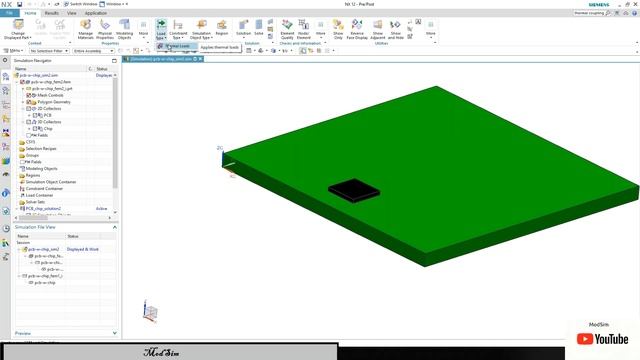The height and width of the screenshot is (360, 640).
Task: Select the Load Container tree item
Action: (39, 195)
